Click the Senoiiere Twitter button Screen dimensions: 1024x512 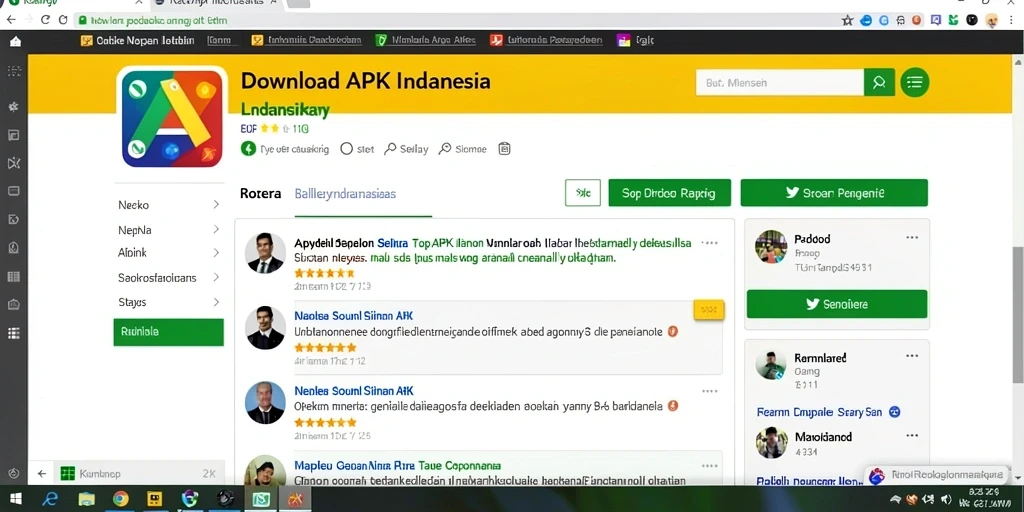(837, 304)
